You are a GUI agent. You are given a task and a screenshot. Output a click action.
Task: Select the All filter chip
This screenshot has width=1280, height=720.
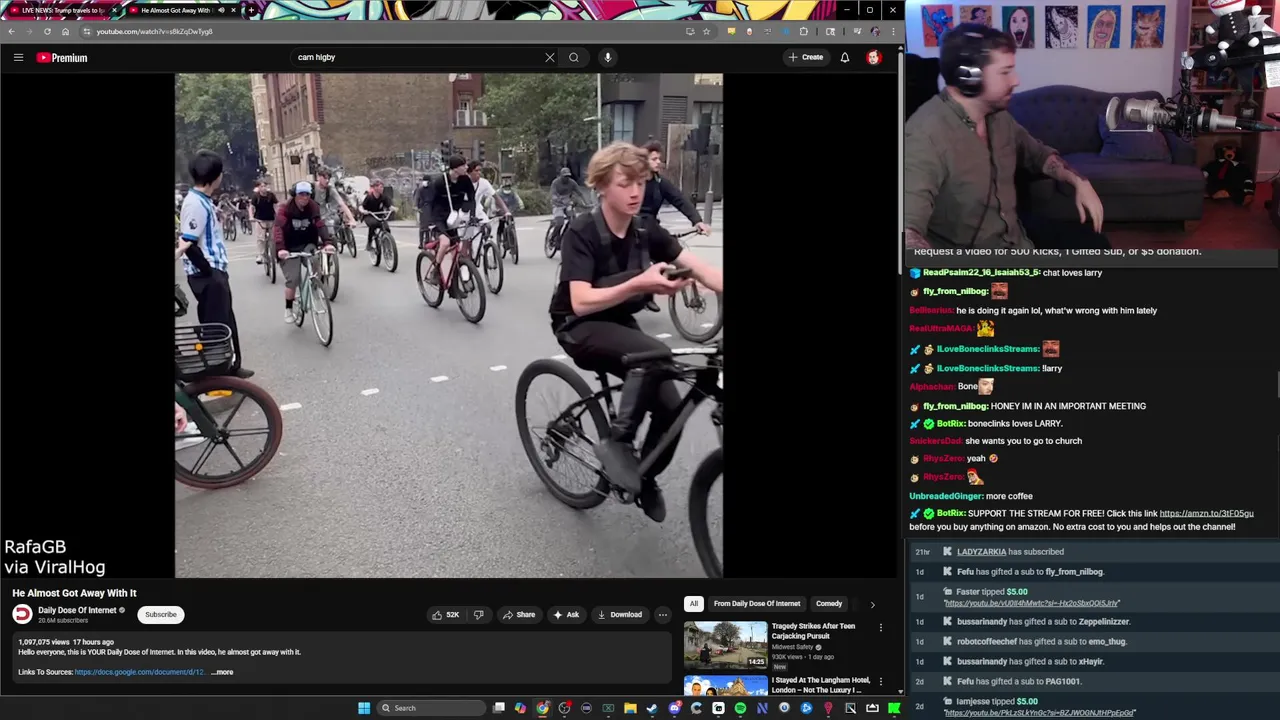coord(693,604)
